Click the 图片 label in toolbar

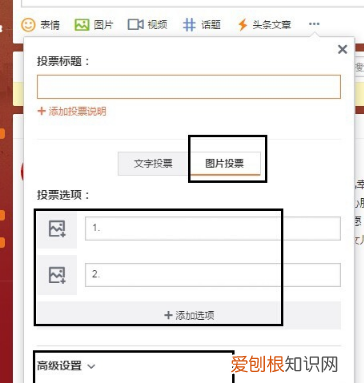click(x=103, y=25)
